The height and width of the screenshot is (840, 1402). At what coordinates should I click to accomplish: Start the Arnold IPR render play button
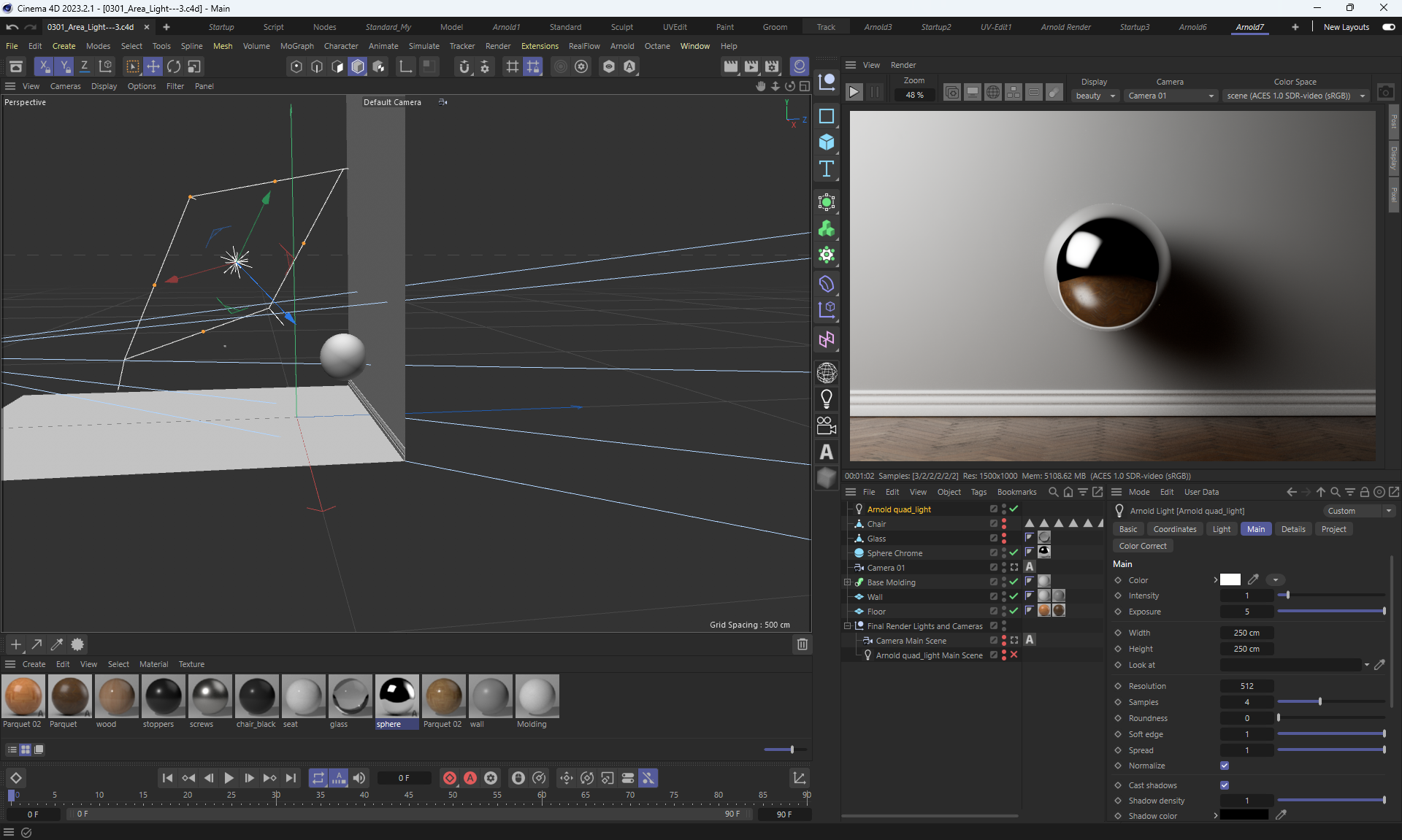pos(854,93)
